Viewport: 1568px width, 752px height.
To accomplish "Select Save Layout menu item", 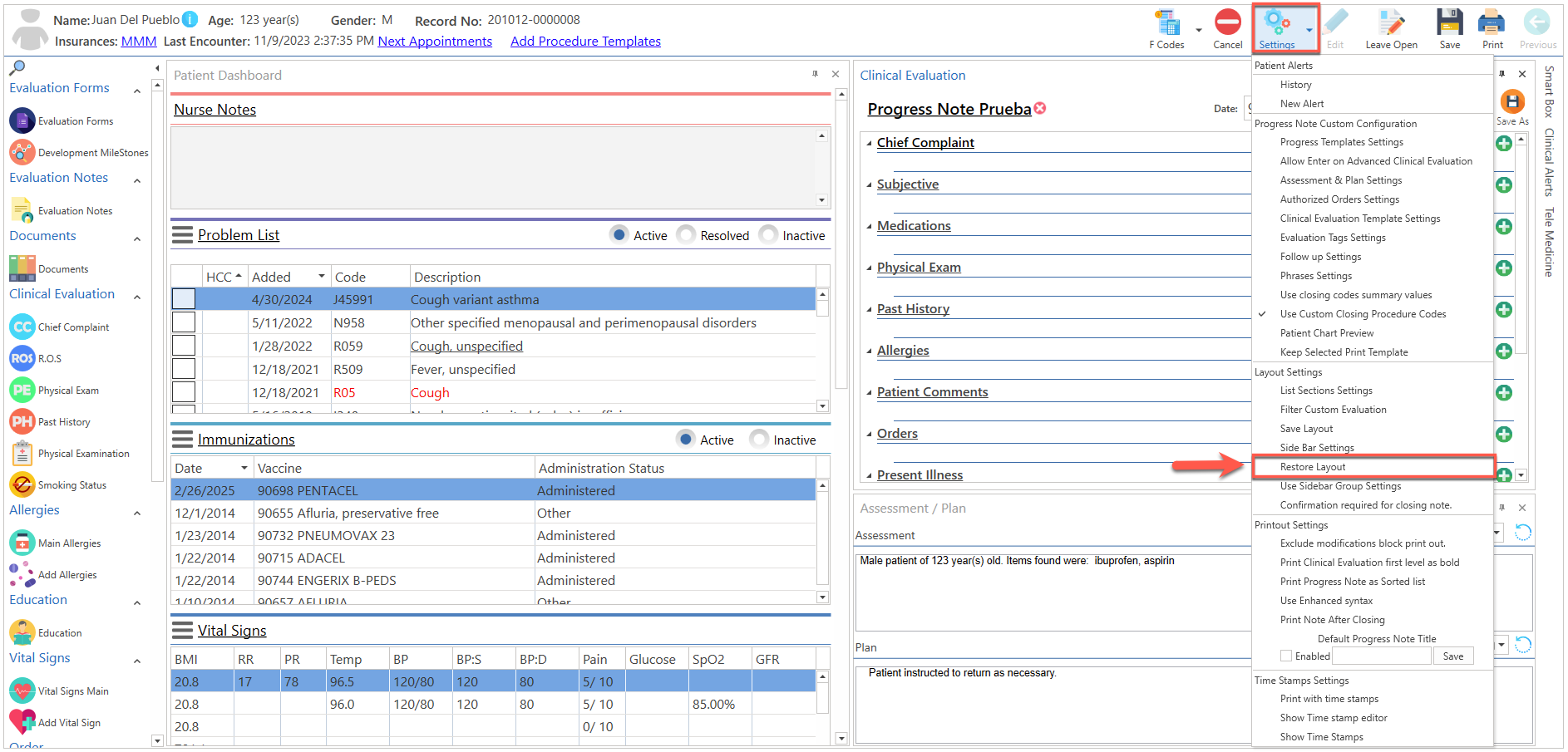I will (1306, 429).
